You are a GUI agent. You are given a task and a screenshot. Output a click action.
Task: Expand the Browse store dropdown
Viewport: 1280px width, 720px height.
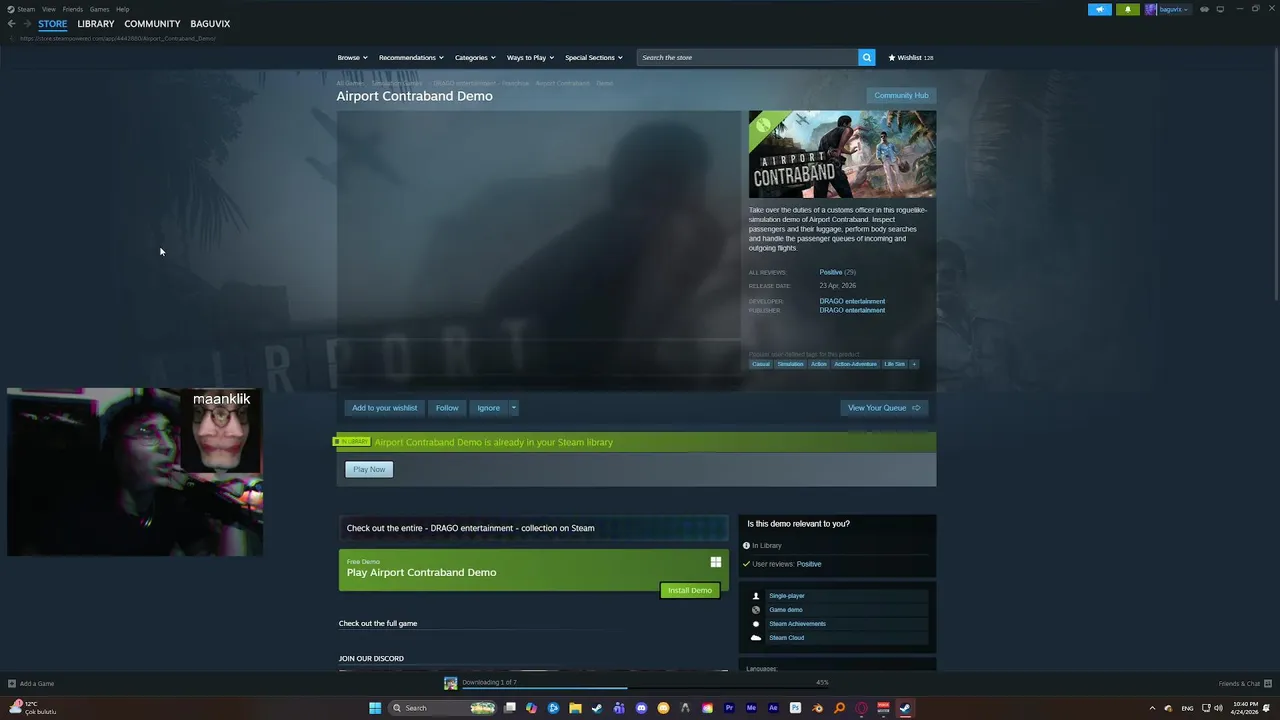(x=353, y=58)
